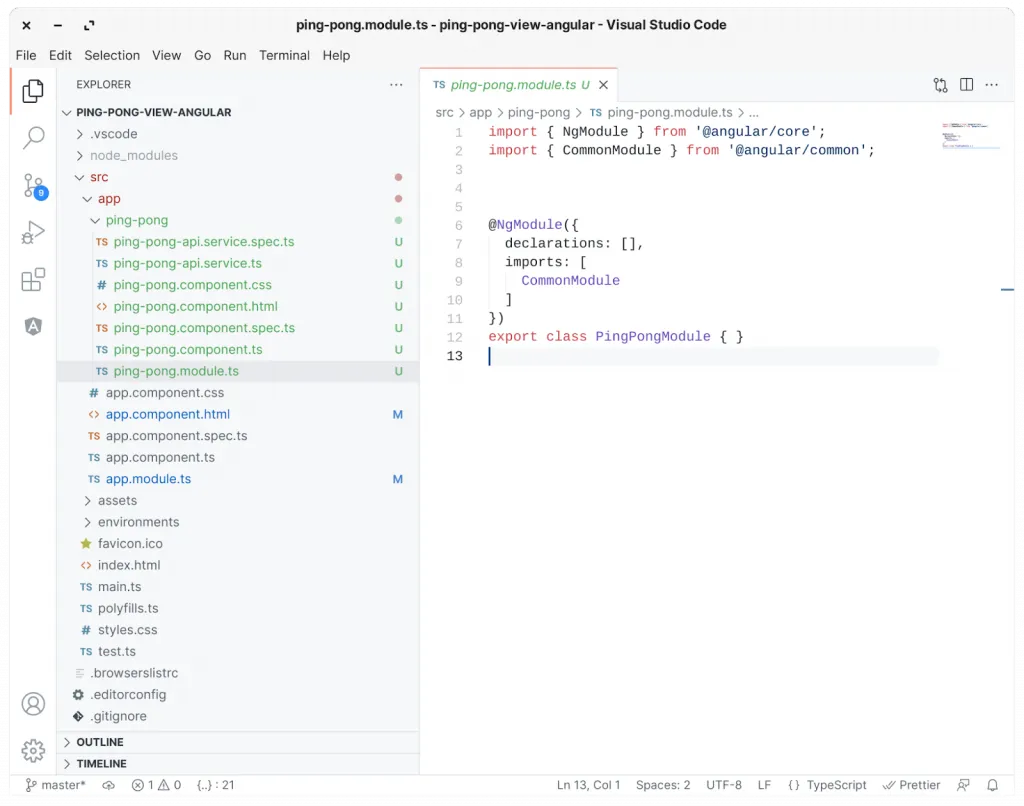Screen dimensions: 1024x806
Task: Open the Extensions view icon
Action: coord(33,280)
